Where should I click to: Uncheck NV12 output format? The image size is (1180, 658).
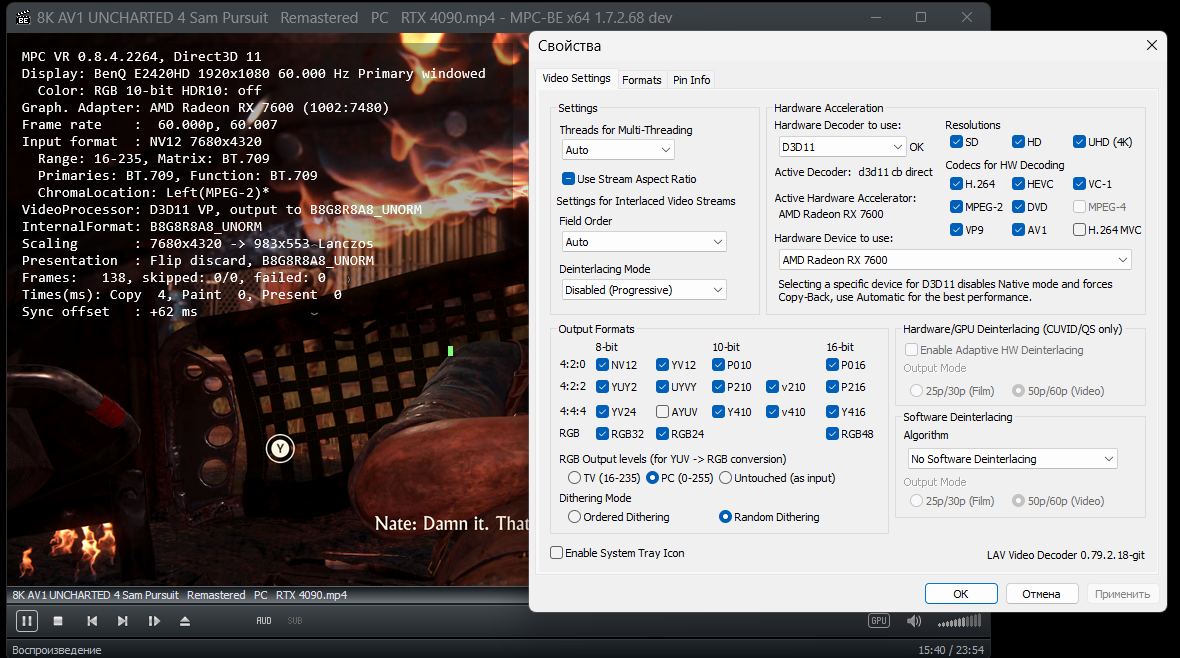pos(602,365)
